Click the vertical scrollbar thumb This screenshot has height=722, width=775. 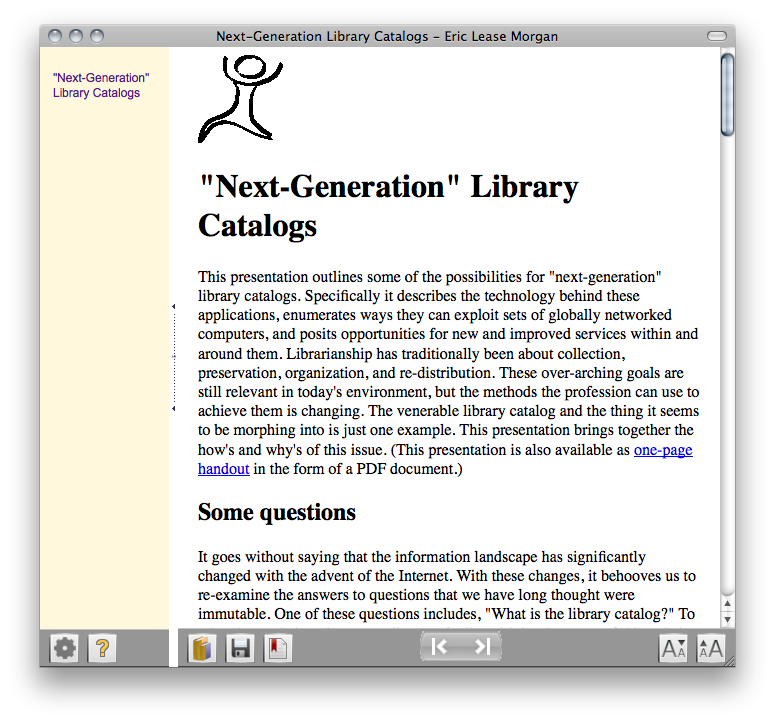[x=727, y=95]
